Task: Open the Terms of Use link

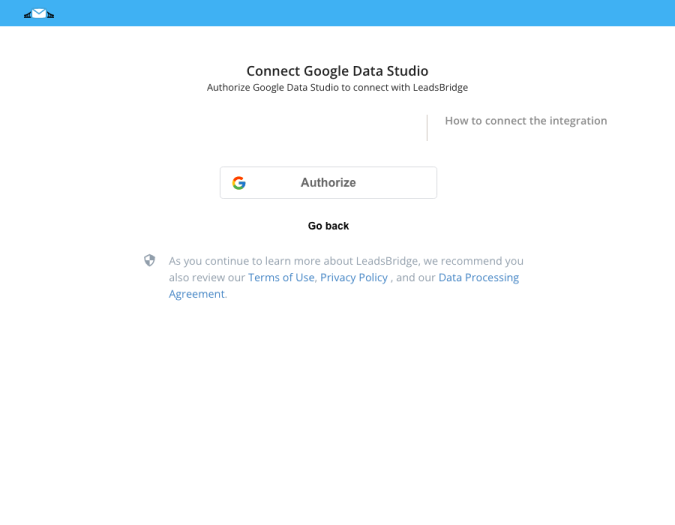Action: [x=281, y=278]
